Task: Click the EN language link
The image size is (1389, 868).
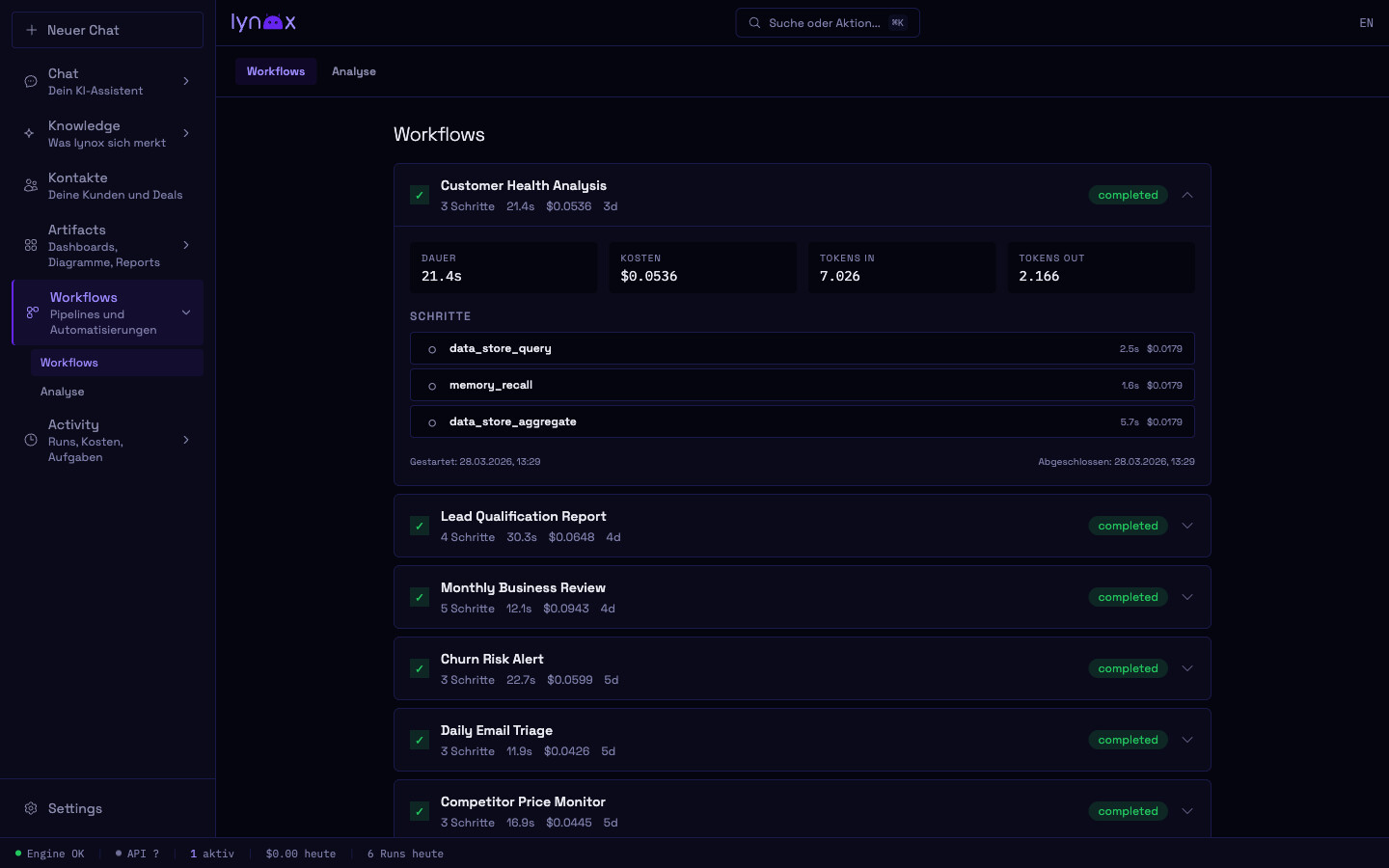Action: pyautogui.click(x=1366, y=22)
